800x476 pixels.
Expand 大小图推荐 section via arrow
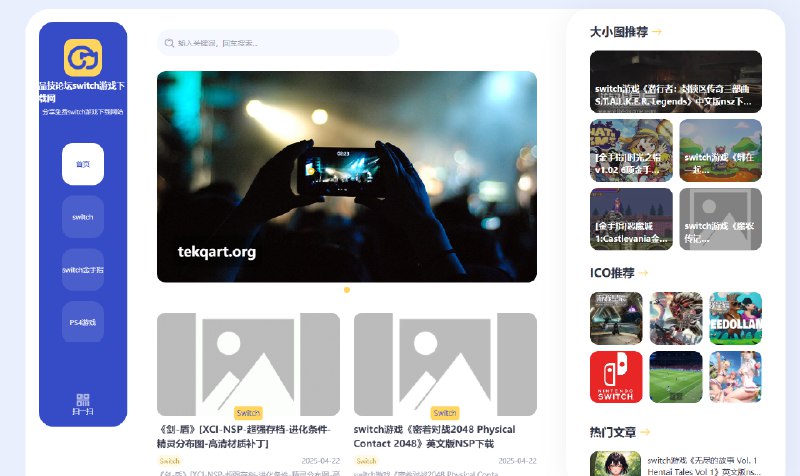click(x=657, y=32)
